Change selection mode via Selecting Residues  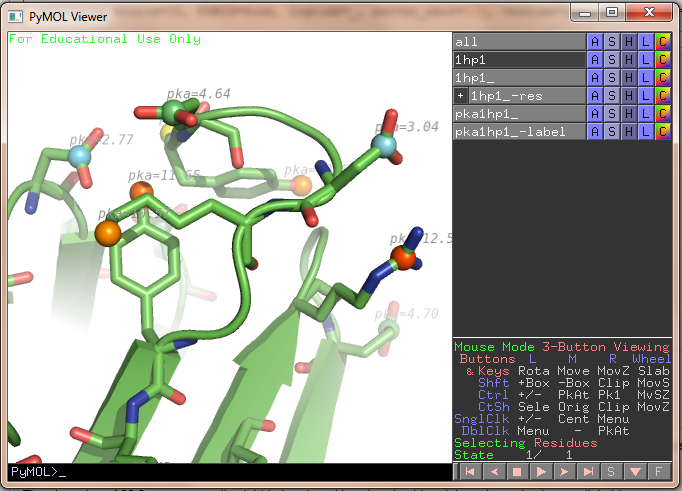click(x=525, y=443)
